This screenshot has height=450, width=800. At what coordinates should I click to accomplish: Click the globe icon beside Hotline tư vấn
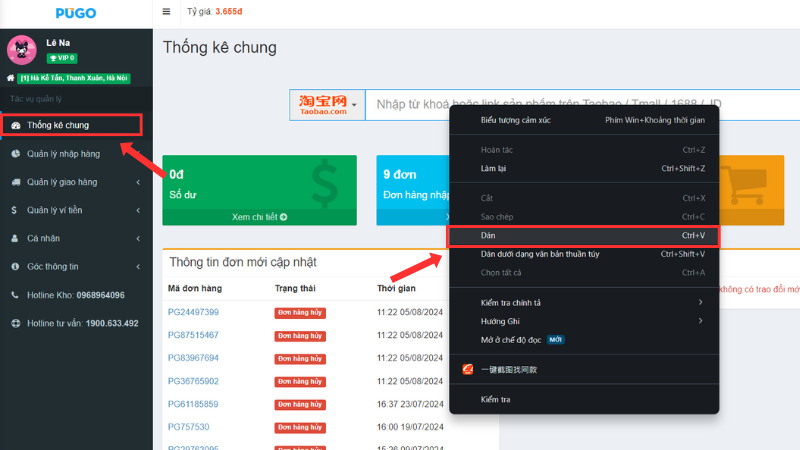pyautogui.click(x=15, y=323)
